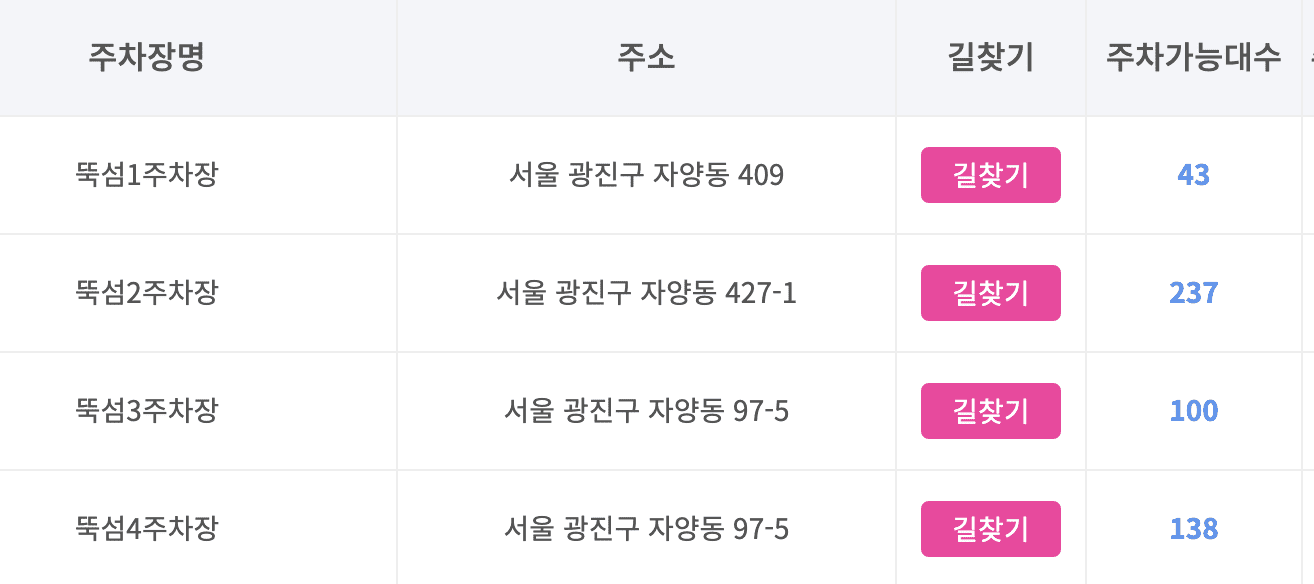1314x584 pixels.
Task: Click 뚝섬3주차장 address 자양동 97-5
Action: pyautogui.click(x=646, y=411)
